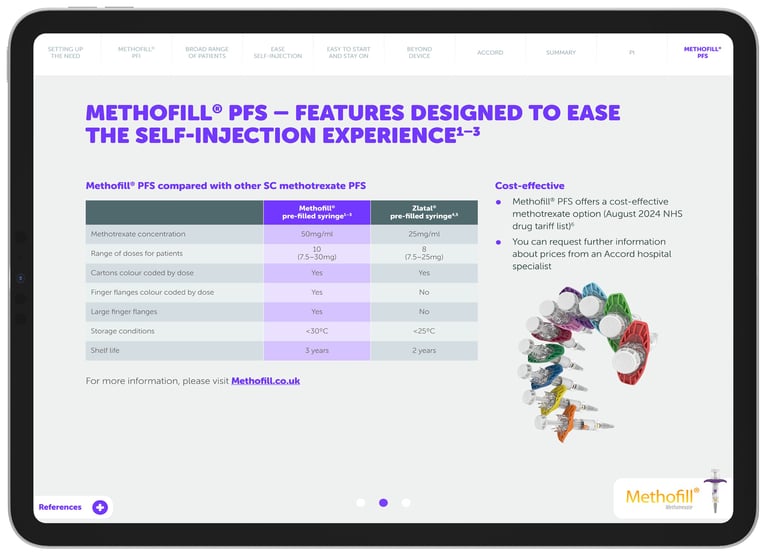
Task: Click the 10 (7.5–30mg) cell
Action: (317, 253)
